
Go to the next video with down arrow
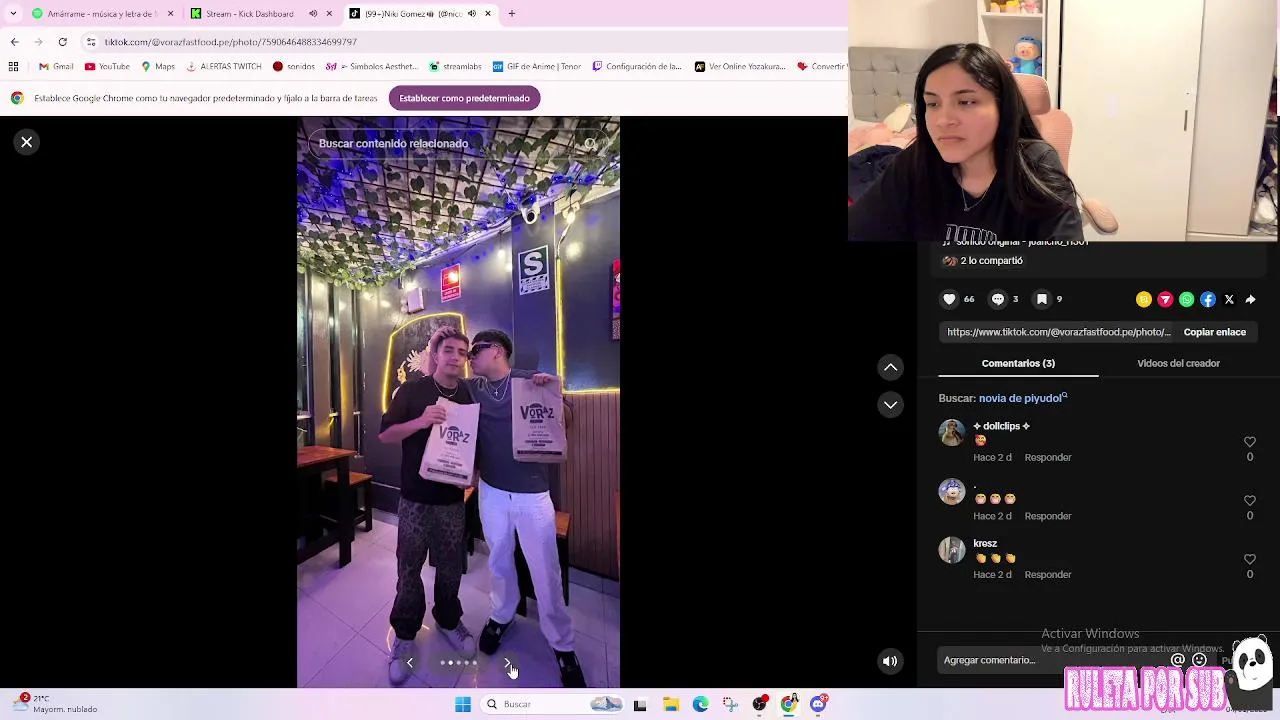pos(890,405)
